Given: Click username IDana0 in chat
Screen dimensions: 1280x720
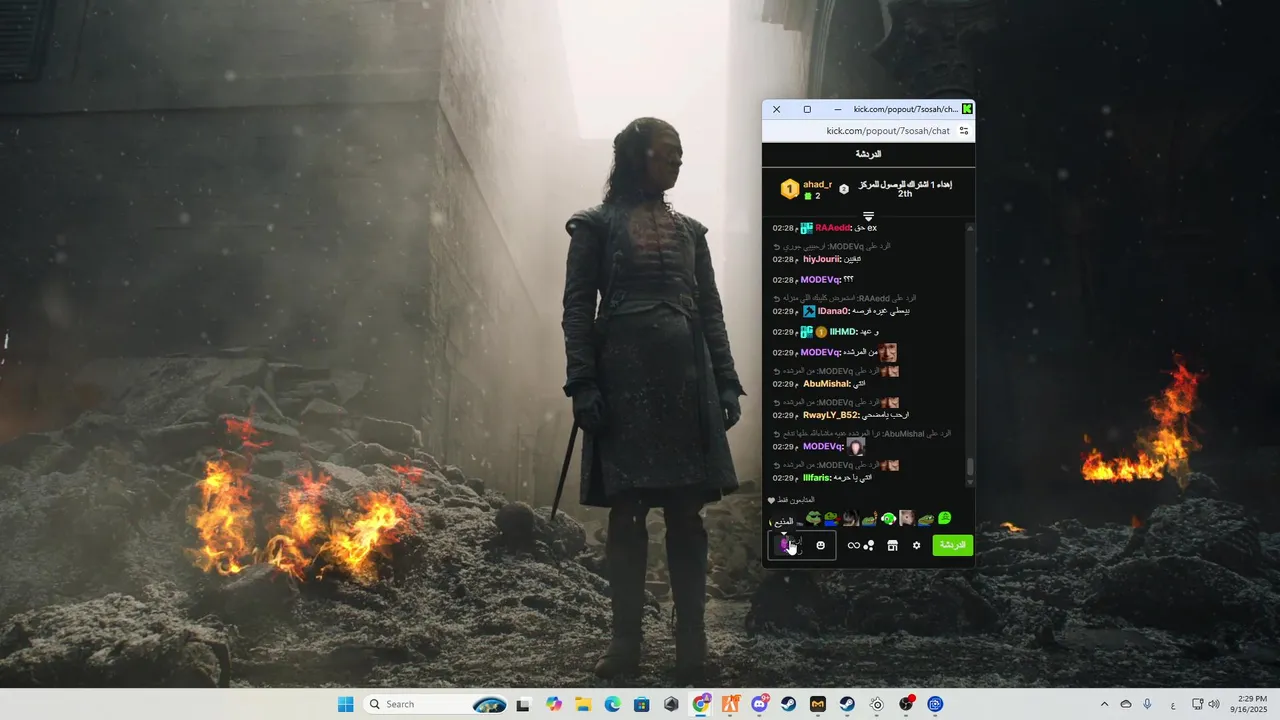Looking at the screenshot, I should click(834, 311).
